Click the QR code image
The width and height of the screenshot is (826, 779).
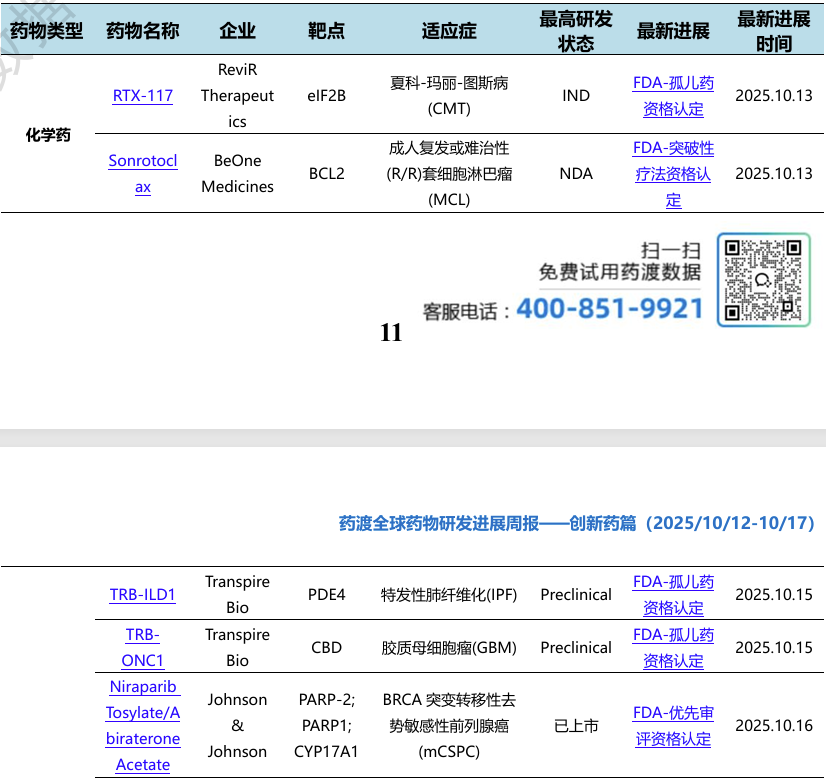[763, 280]
